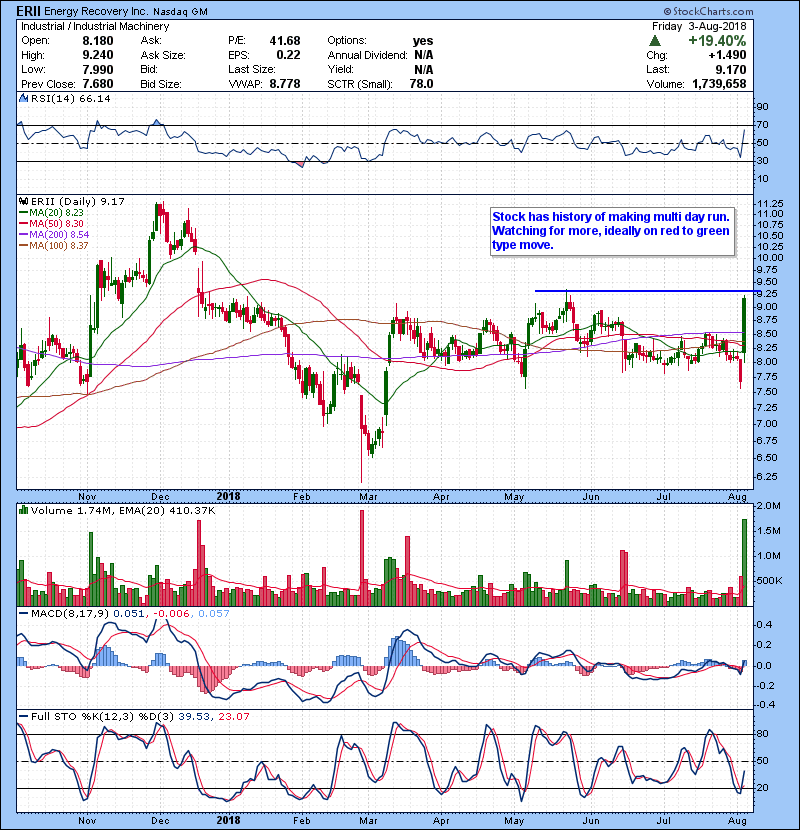Click the stochastic %D value 23.07

pos(233,717)
